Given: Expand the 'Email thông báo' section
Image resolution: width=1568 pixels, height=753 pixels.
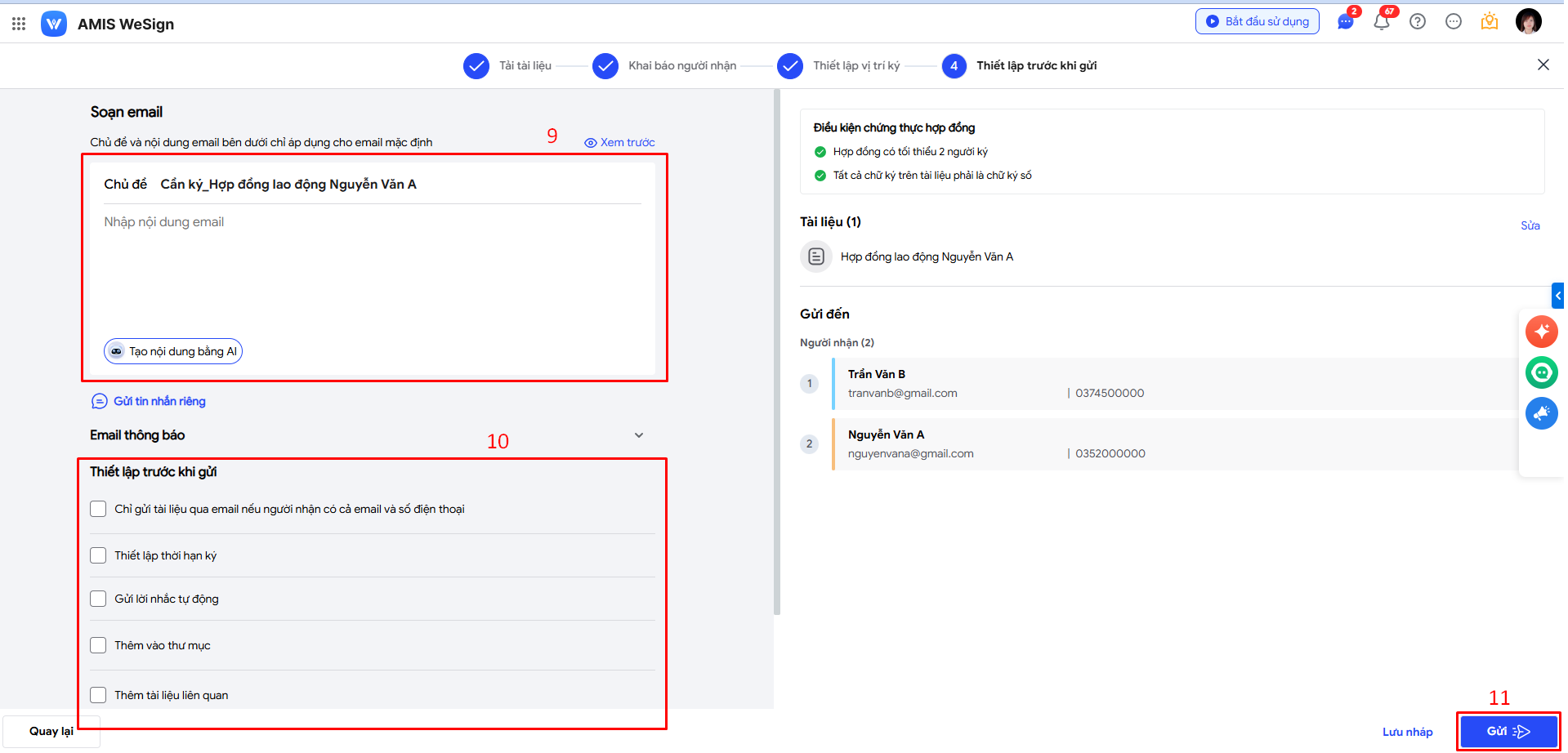Looking at the screenshot, I should (638, 435).
